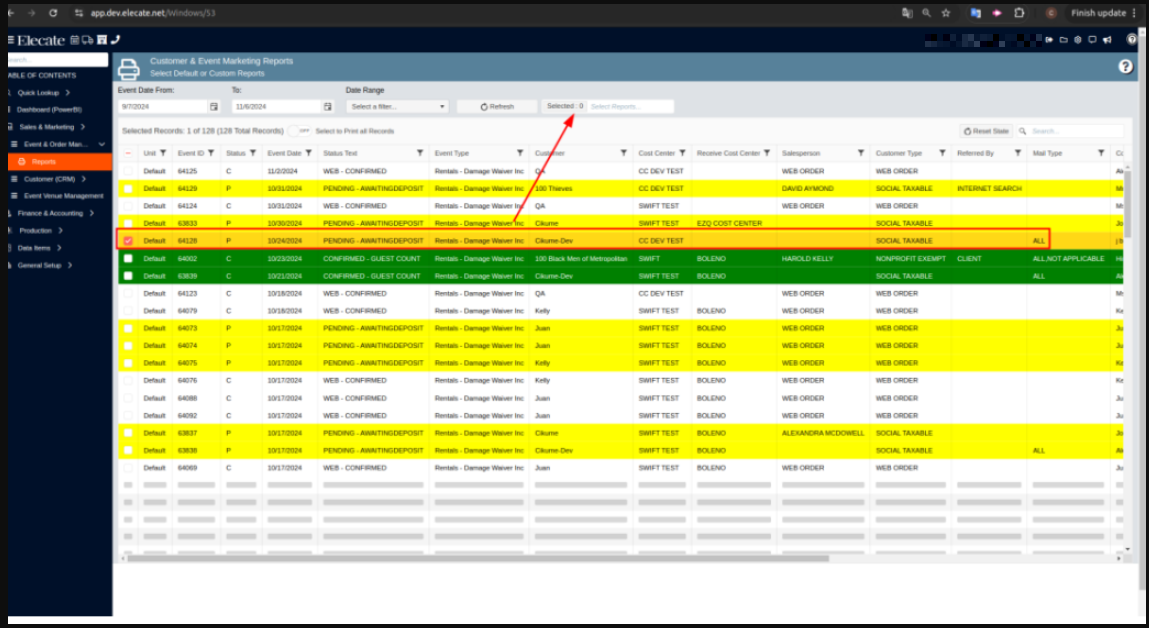This screenshot has height=628, width=1149.
Task: Toggle the Select to Print all Records switch
Action: 299,131
